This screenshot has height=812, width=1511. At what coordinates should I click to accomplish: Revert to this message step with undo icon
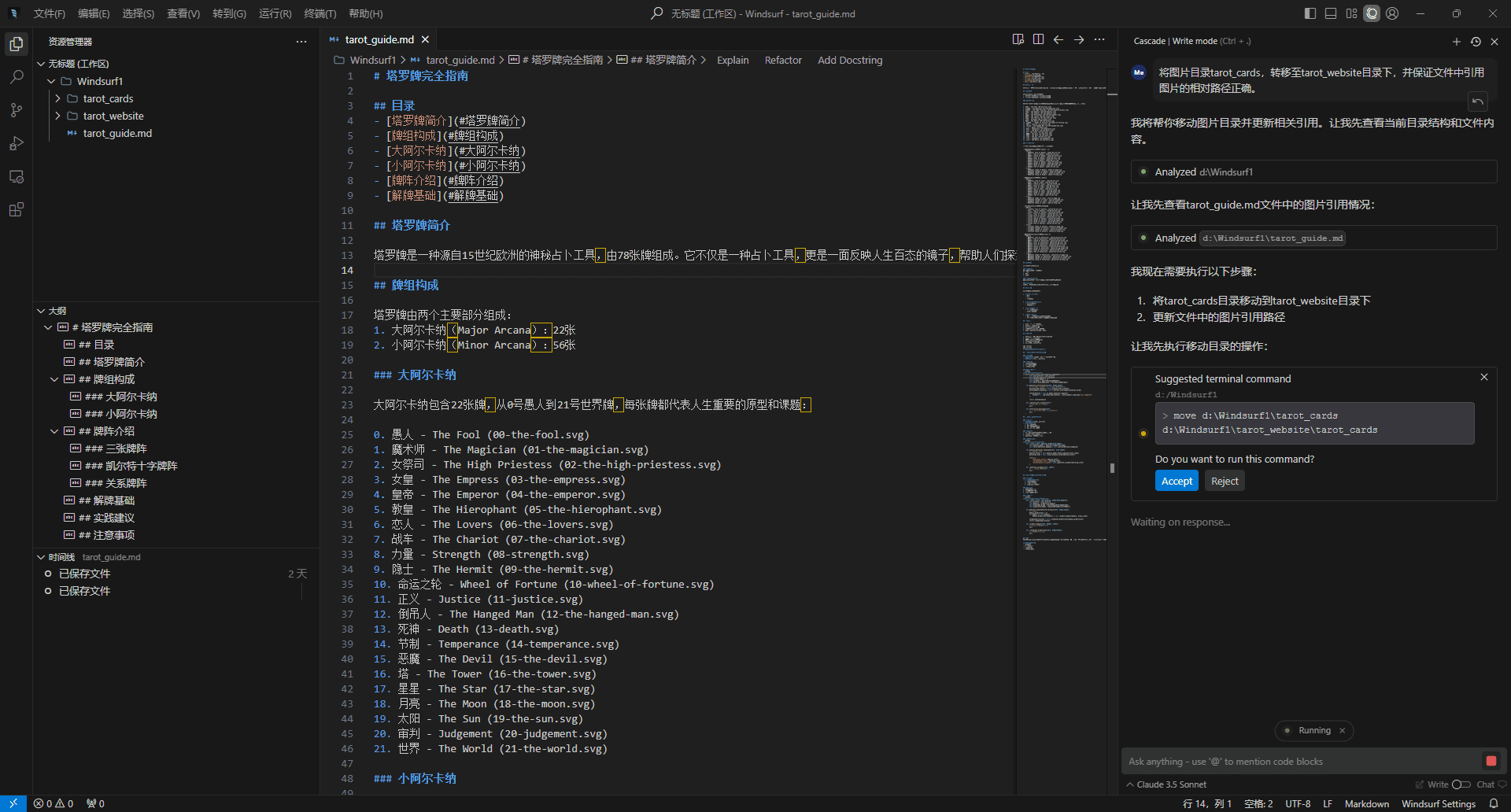coord(1477,101)
